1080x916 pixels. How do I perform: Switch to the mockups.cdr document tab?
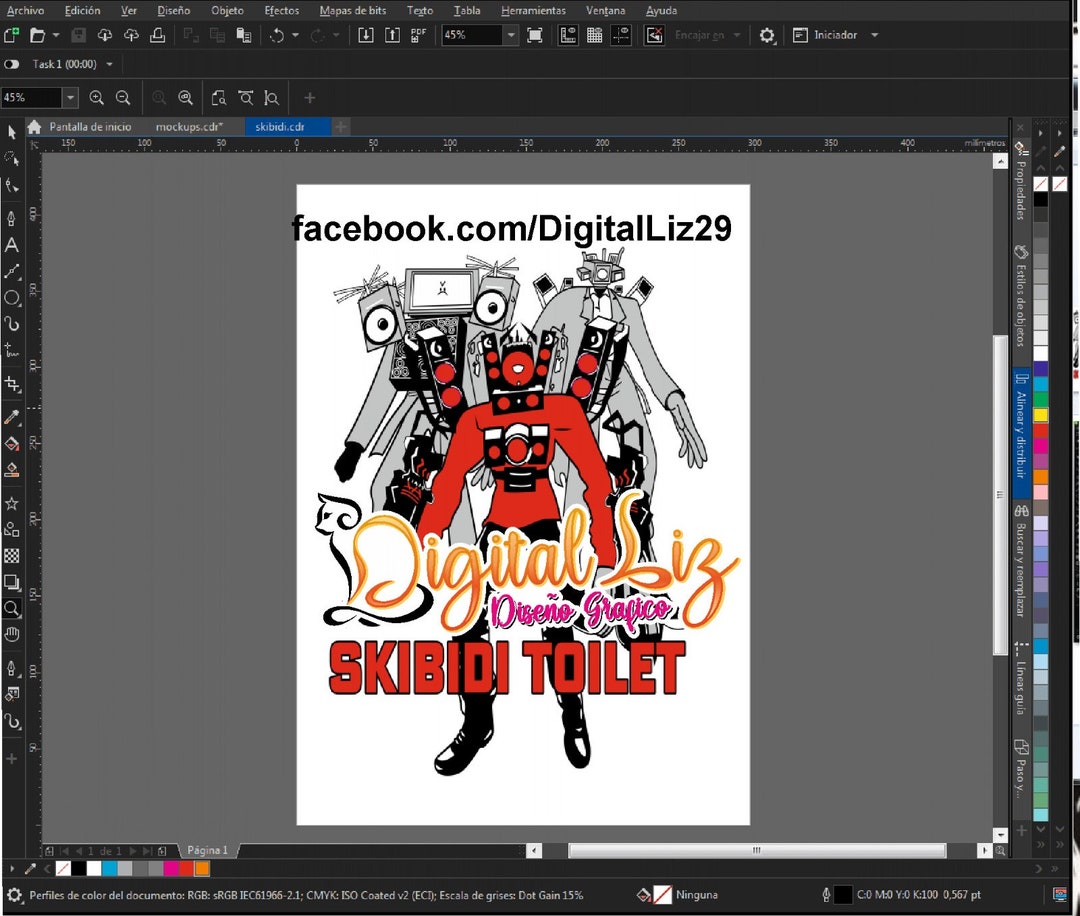pos(189,127)
